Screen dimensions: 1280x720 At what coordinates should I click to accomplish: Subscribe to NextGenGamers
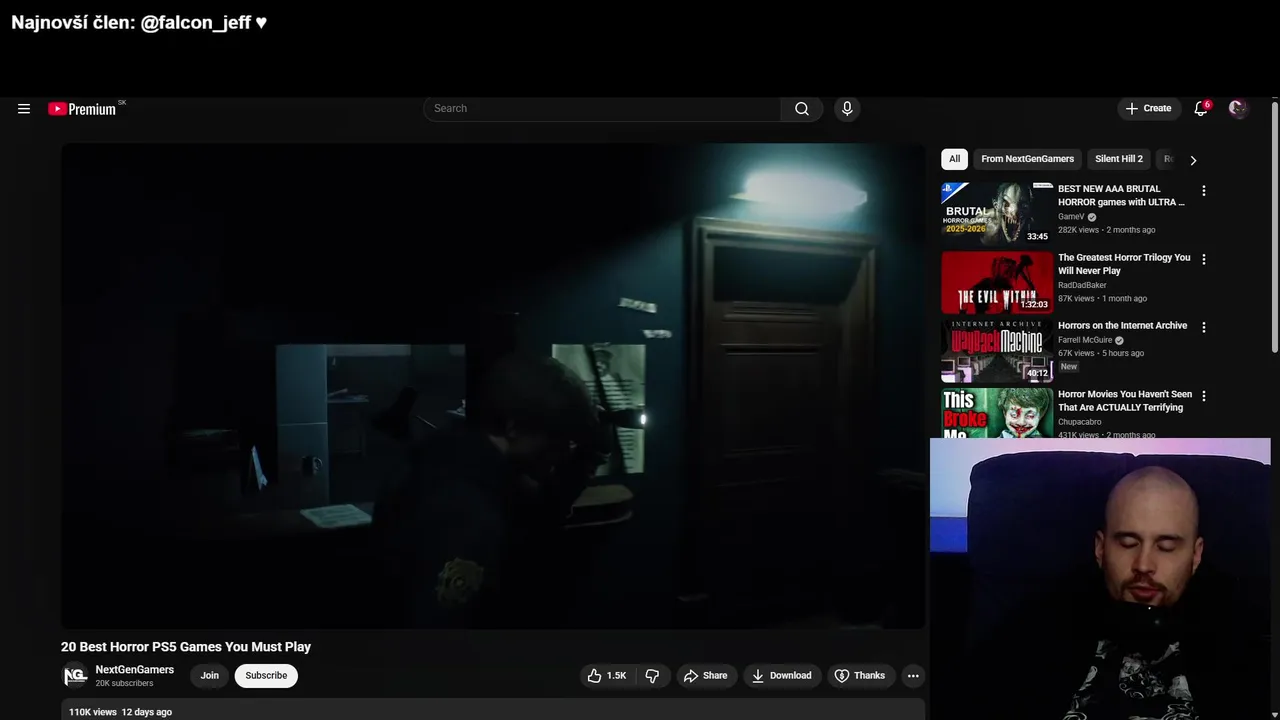tap(266, 676)
